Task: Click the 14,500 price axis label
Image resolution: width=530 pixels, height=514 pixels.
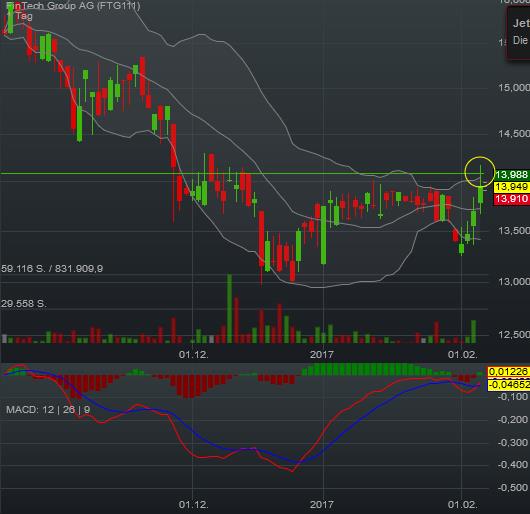Action: pos(514,134)
